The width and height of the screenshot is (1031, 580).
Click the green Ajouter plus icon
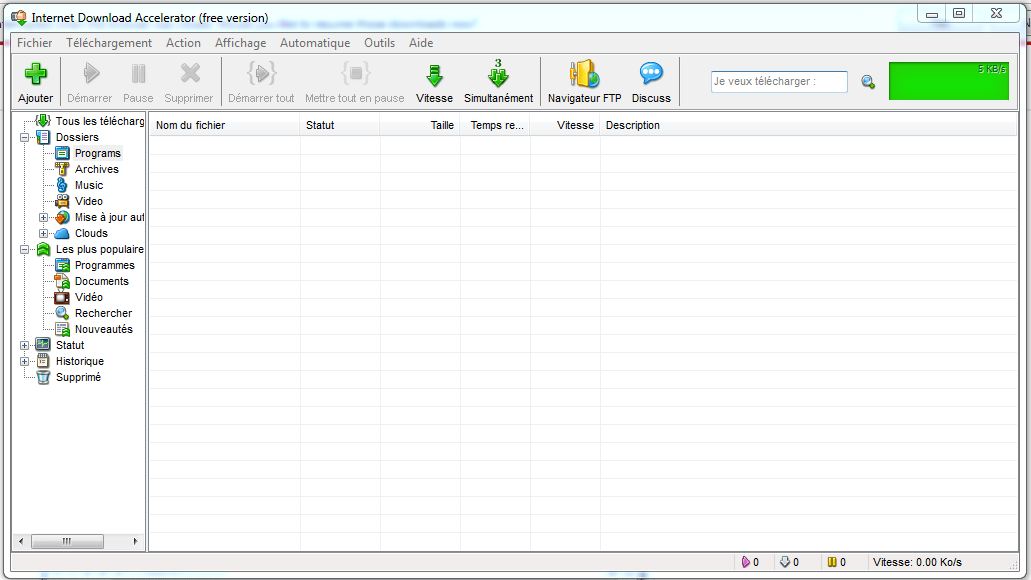pyautogui.click(x=36, y=74)
